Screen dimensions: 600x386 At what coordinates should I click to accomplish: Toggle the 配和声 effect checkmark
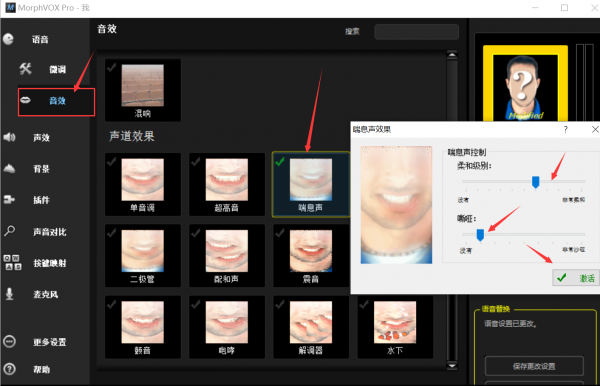coord(196,233)
